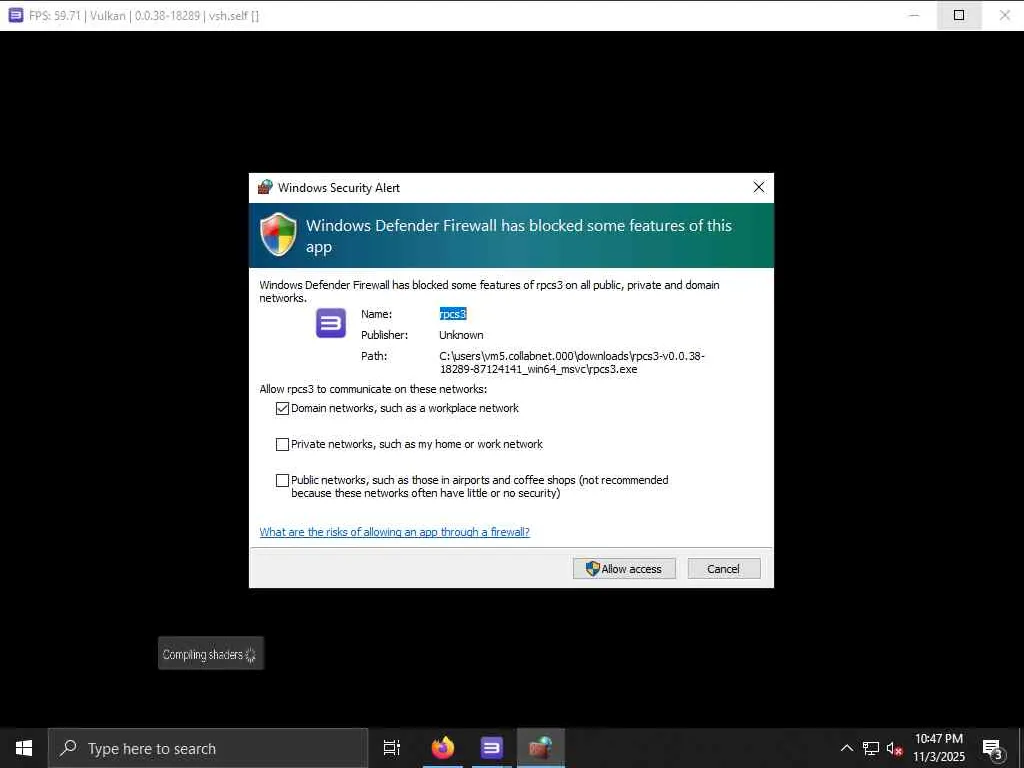Click the Allow access button
The image size is (1024, 768).
pos(624,568)
